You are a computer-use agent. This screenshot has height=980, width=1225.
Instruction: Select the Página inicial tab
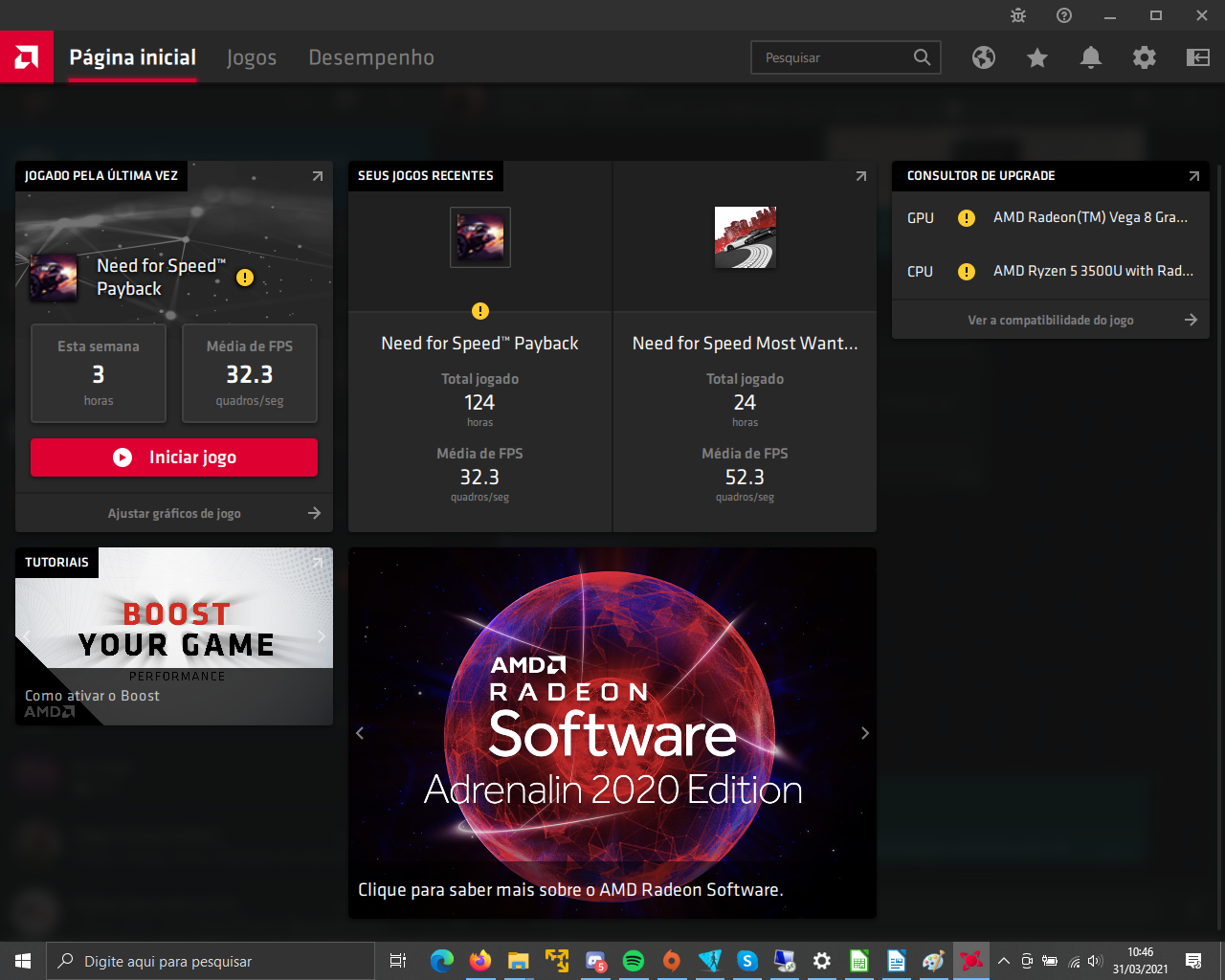coord(133,57)
